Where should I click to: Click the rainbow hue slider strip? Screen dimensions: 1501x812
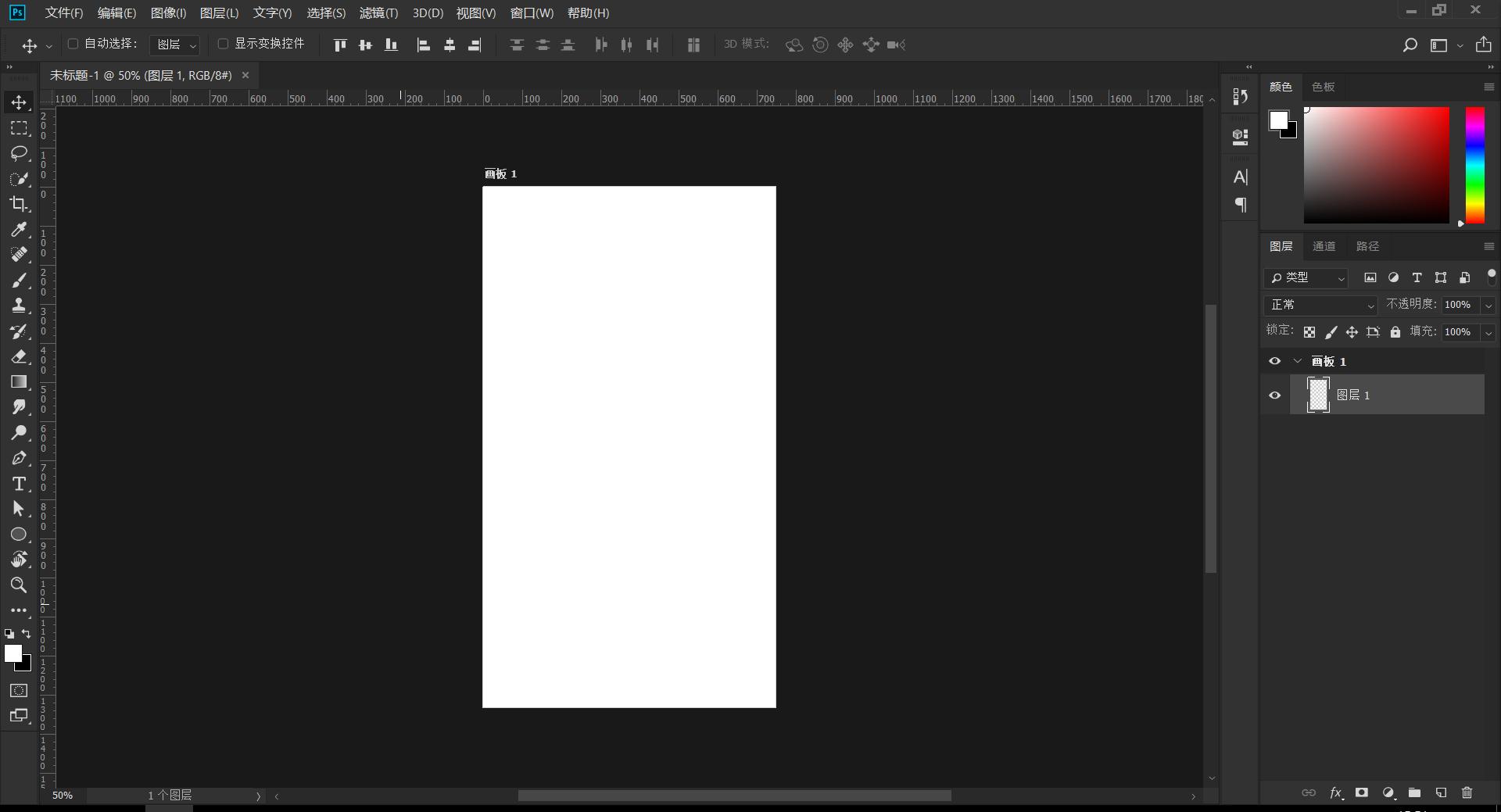click(1474, 165)
